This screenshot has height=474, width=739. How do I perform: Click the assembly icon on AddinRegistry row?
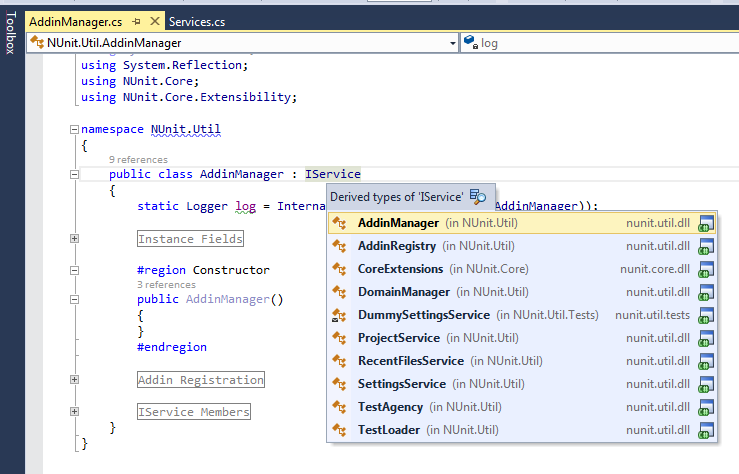706,246
